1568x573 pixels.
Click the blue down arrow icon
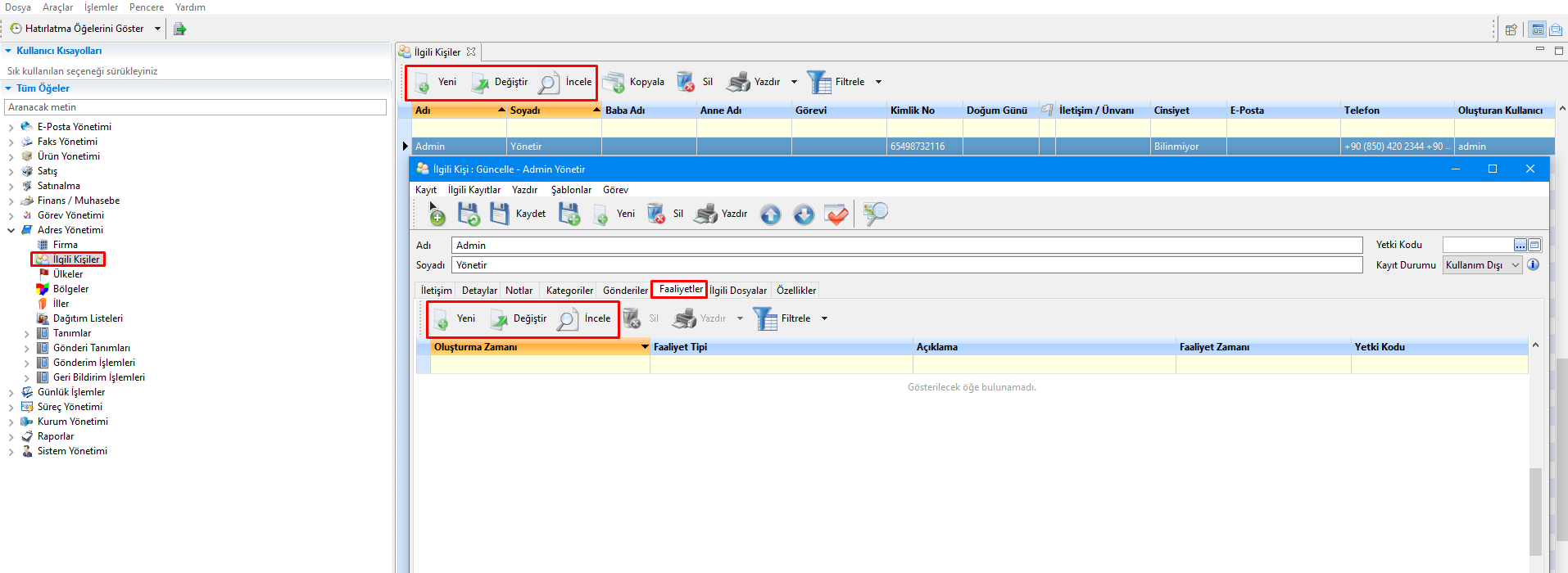click(804, 214)
